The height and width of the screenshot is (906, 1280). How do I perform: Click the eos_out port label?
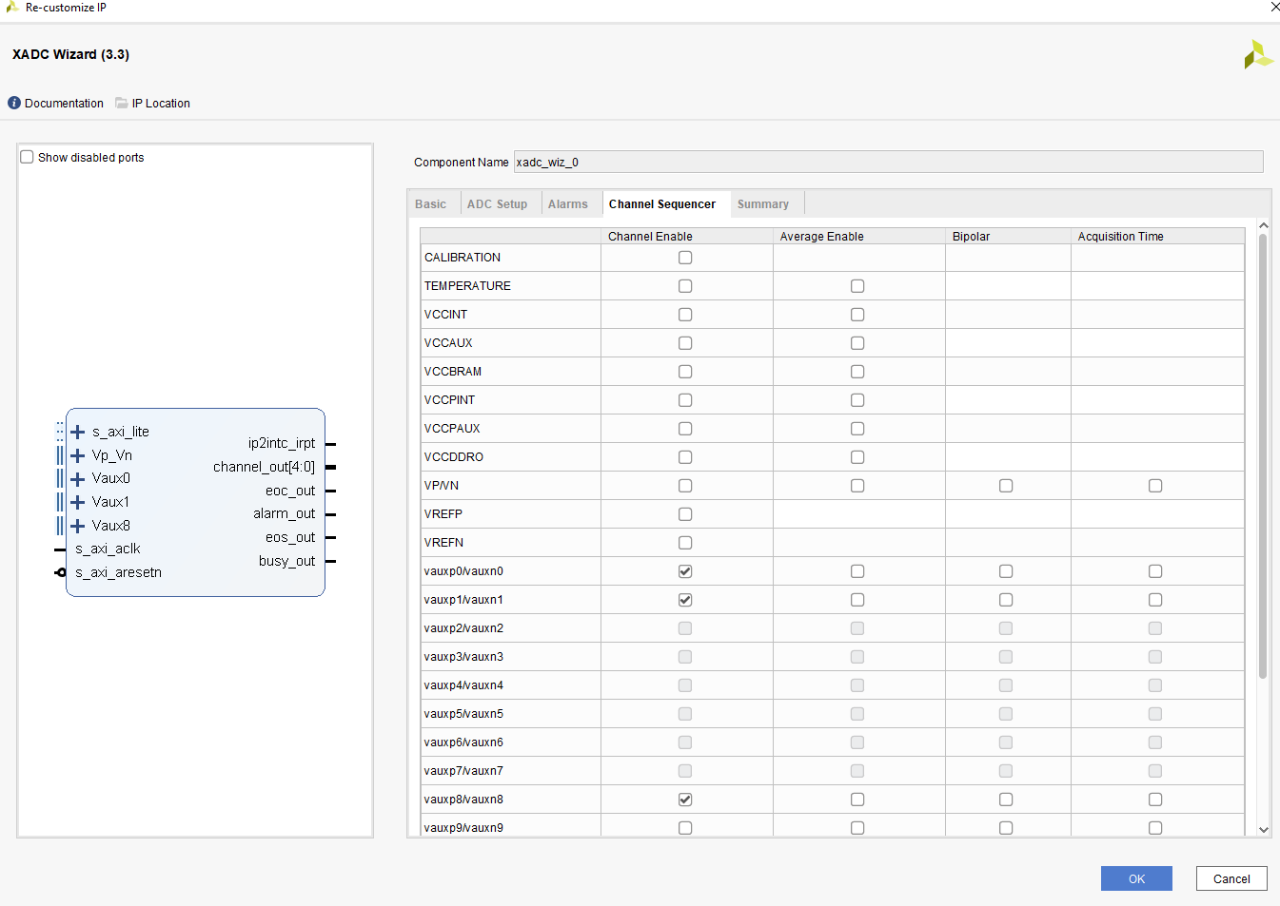pyautogui.click(x=291, y=538)
